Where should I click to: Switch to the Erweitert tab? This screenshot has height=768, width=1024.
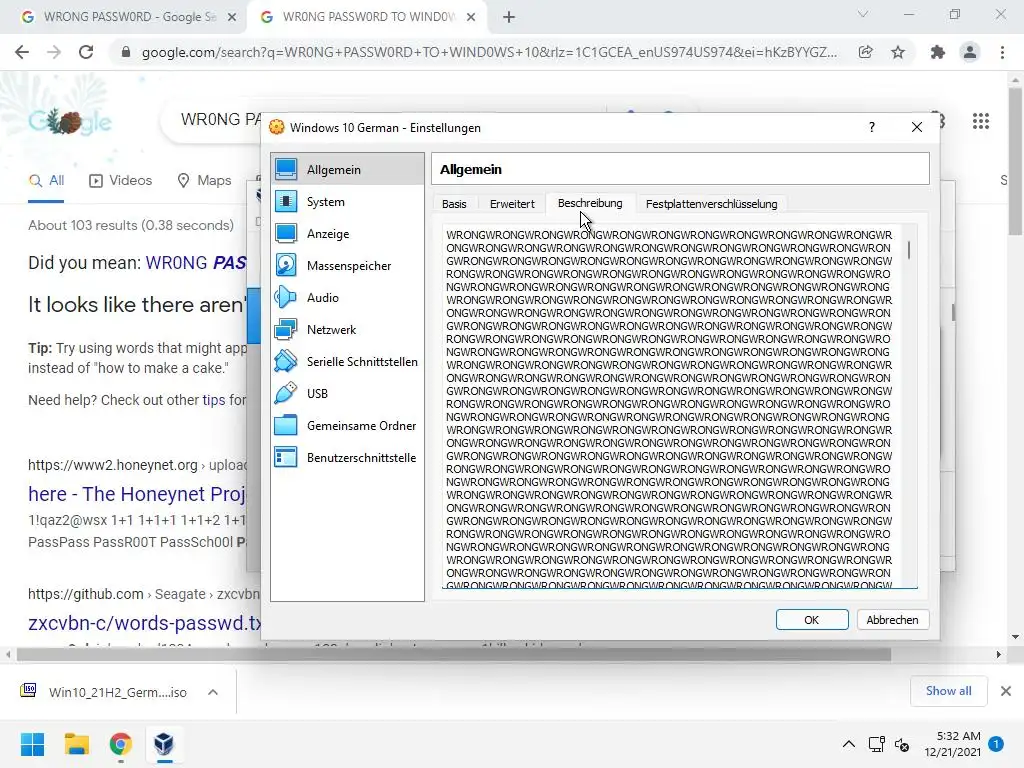512,204
